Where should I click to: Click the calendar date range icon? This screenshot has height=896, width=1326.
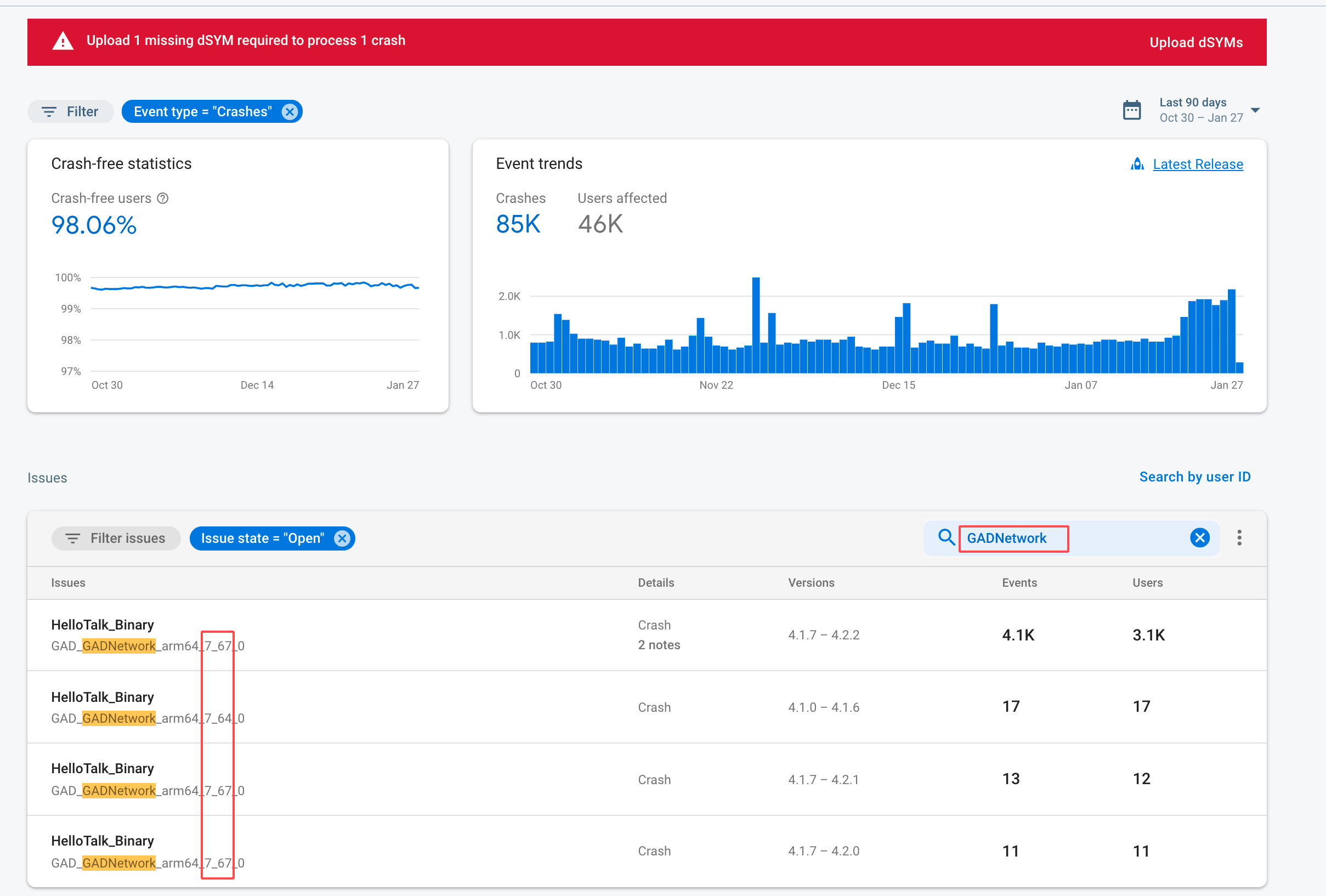[1131, 110]
